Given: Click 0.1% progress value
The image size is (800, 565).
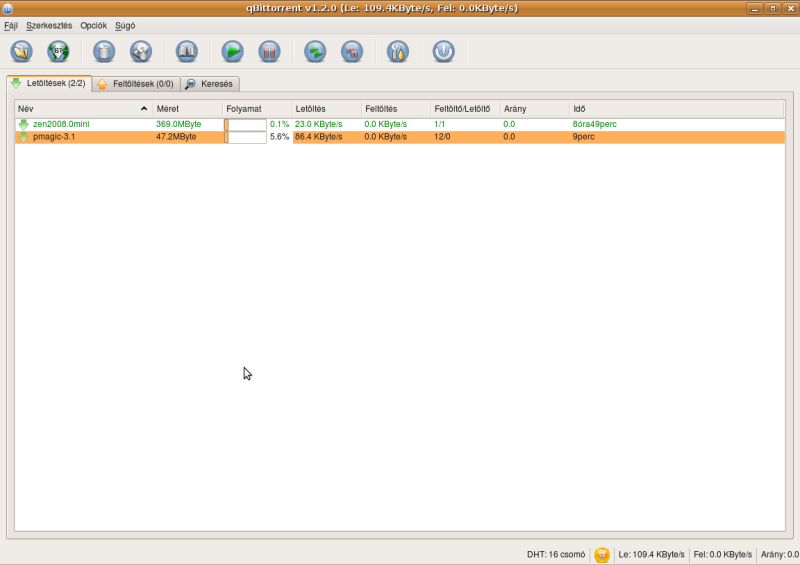Looking at the screenshot, I should coord(280,124).
